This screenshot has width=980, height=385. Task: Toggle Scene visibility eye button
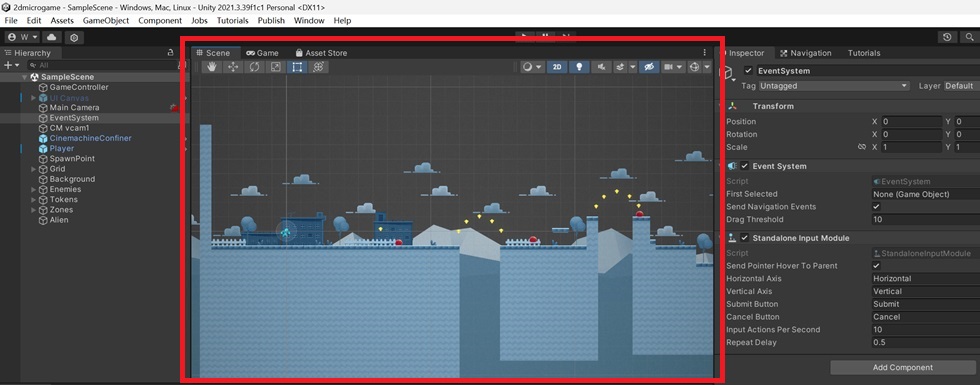649,67
